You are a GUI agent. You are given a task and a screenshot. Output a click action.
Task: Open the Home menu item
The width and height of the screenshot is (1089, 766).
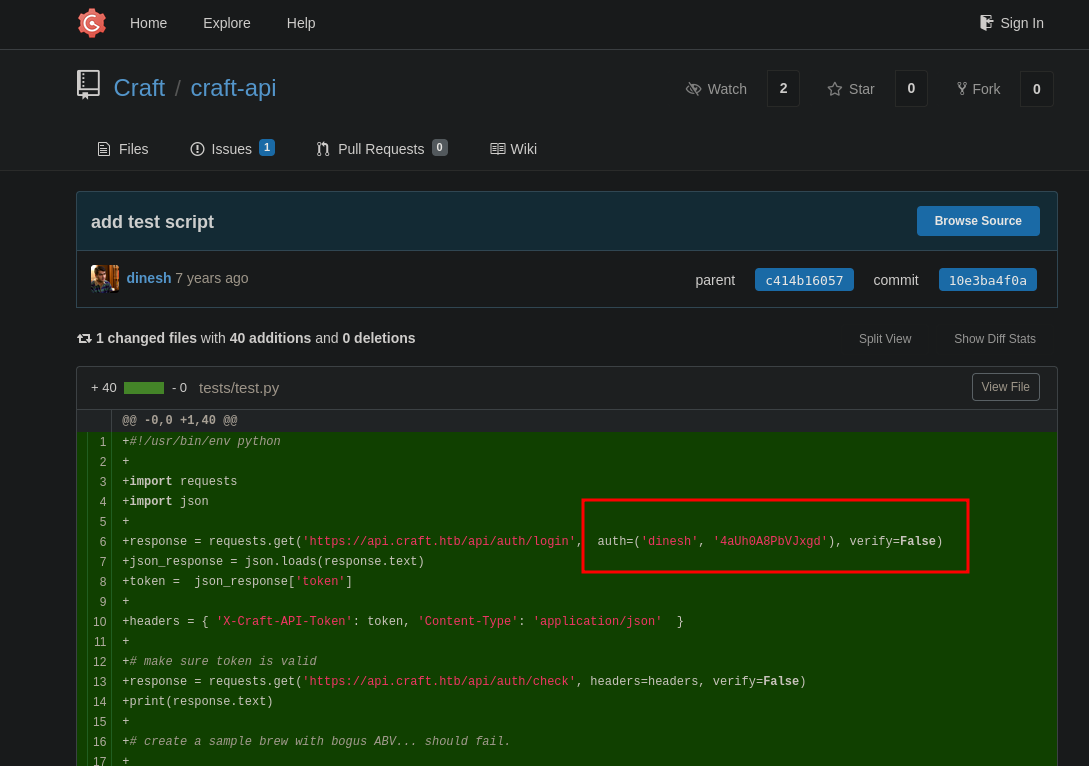[148, 23]
